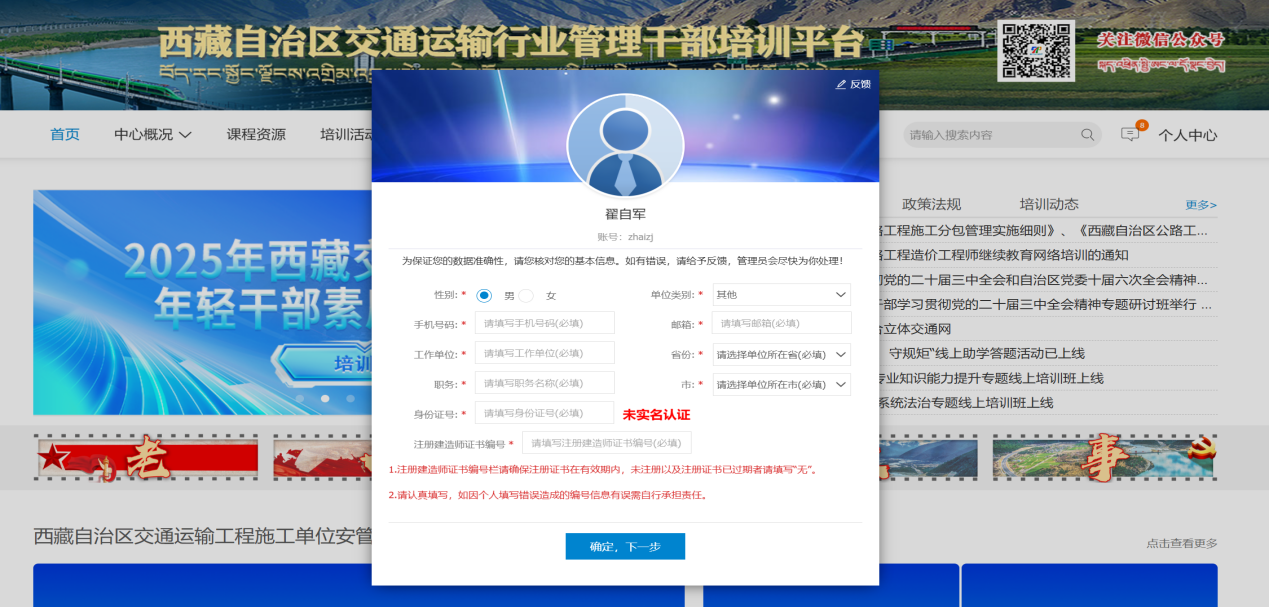
Task: Expand the 中心概况 menu
Action: 152,135
